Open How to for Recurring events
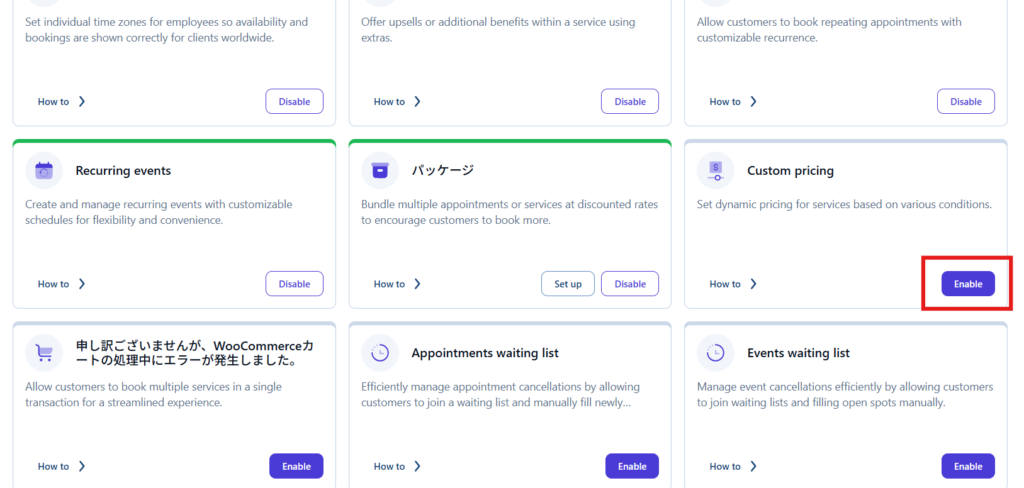Viewport: 1024px width, 488px height. [61, 284]
